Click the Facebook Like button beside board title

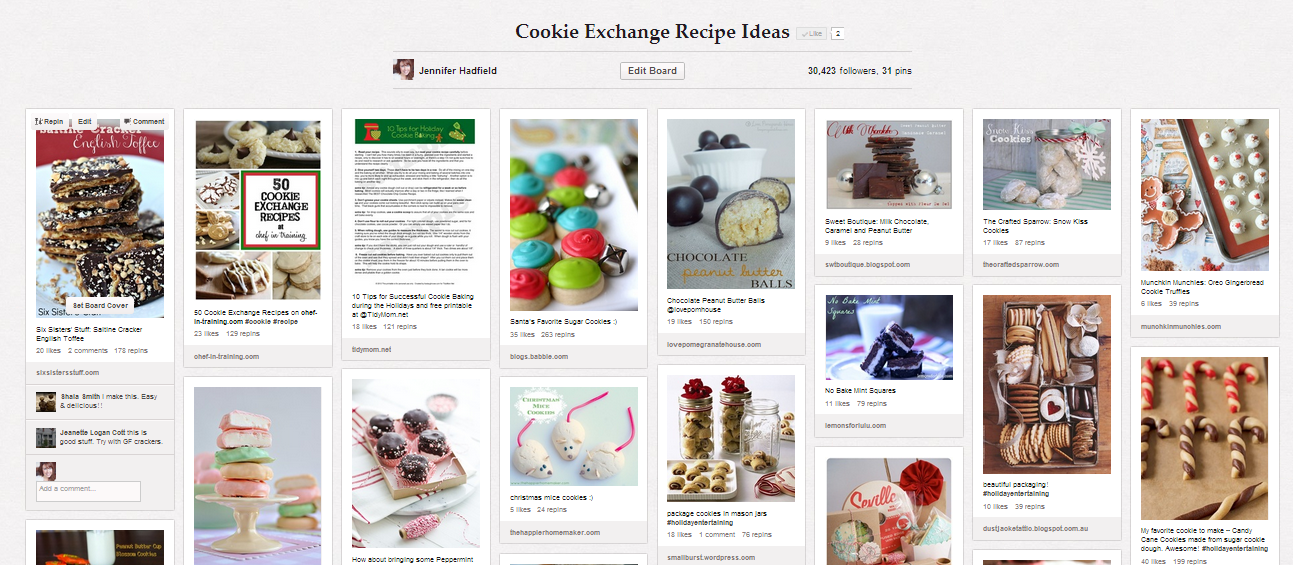click(x=811, y=33)
